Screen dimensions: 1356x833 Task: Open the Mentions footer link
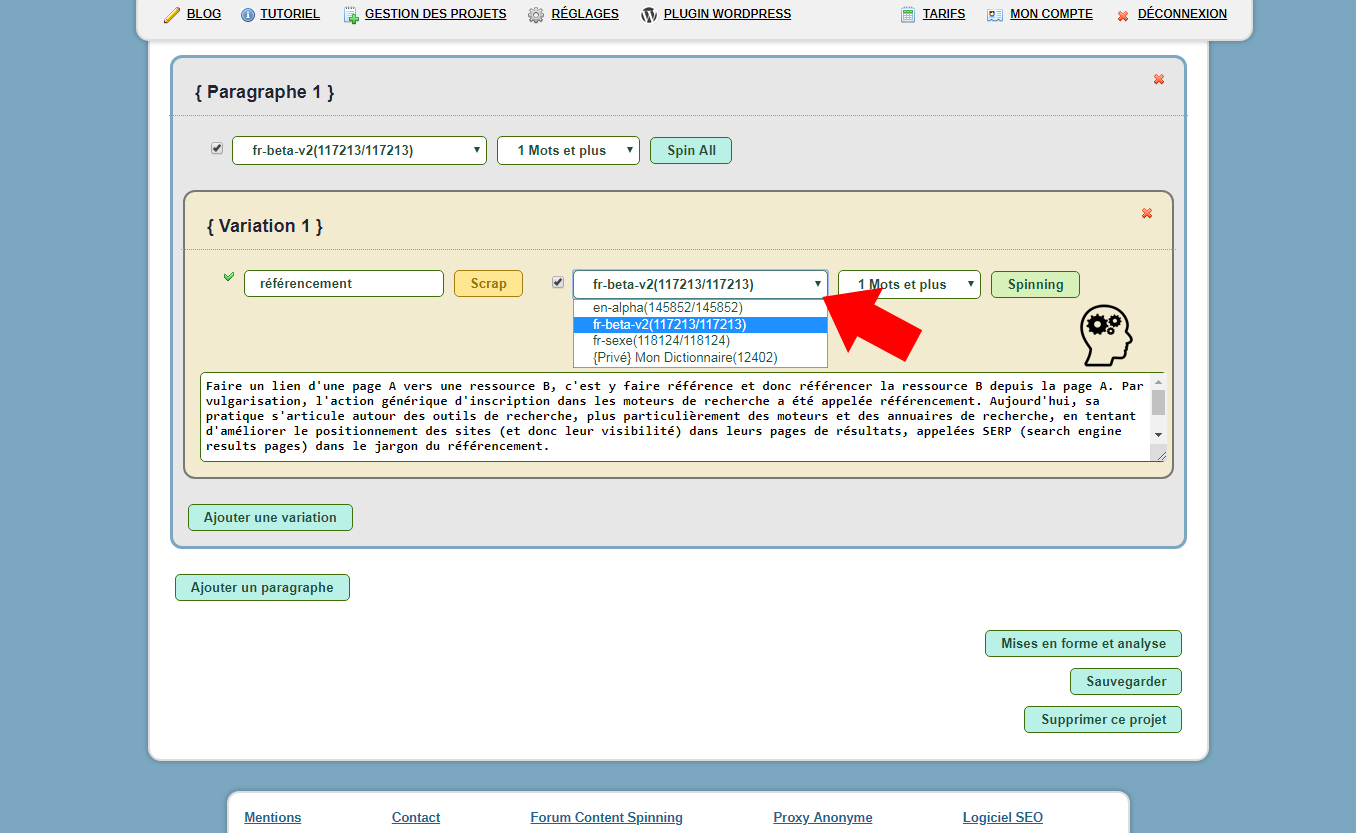point(273,817)
